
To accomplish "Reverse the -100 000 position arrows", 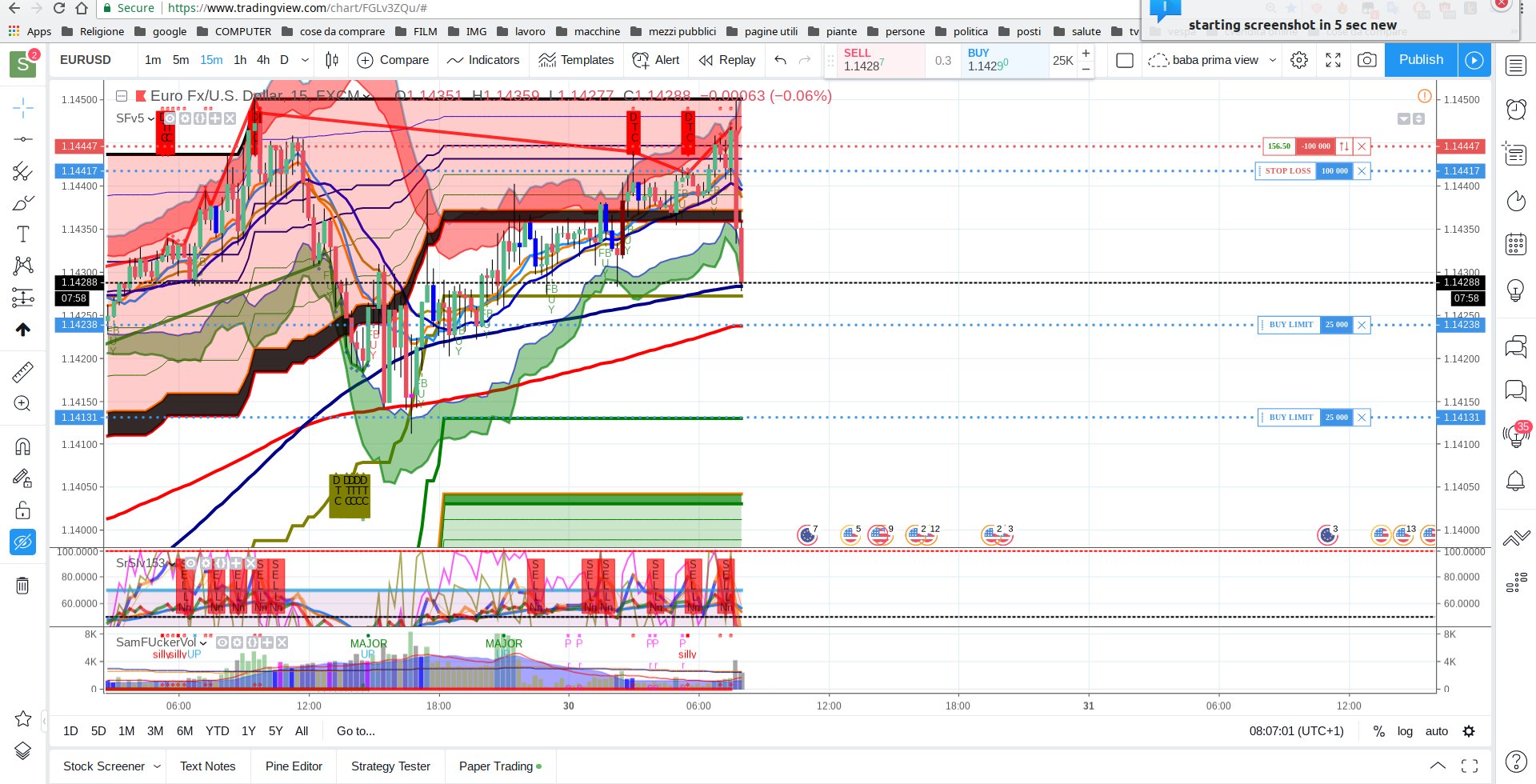I will point(1344,146).
